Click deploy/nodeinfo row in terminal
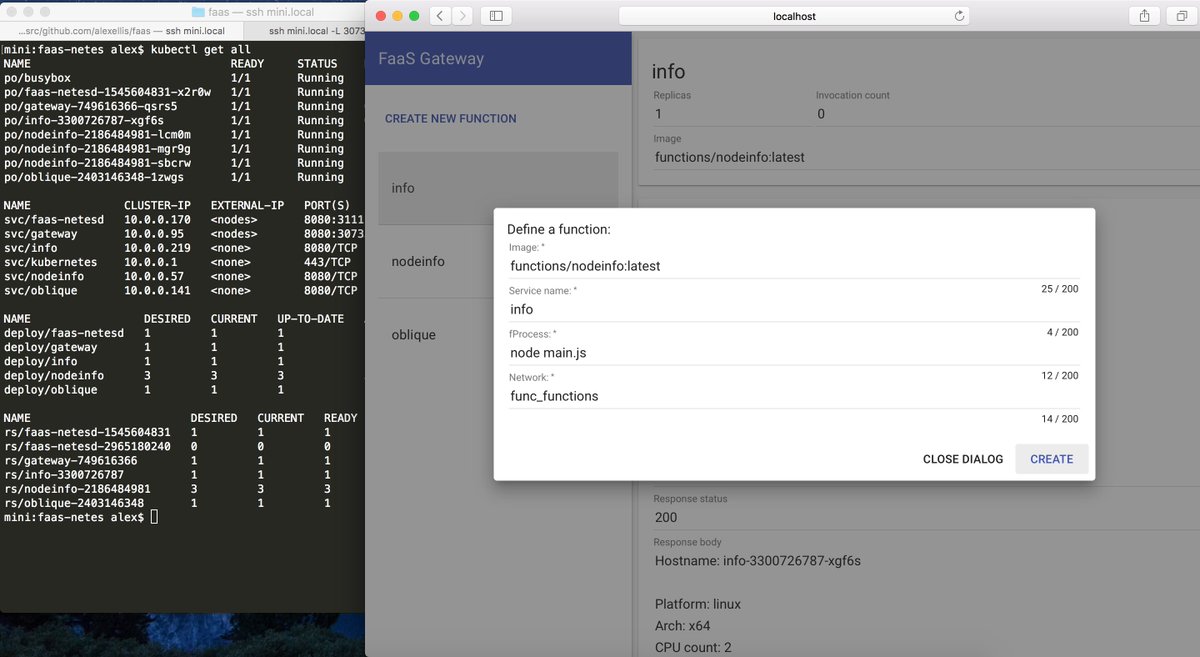 145,376
